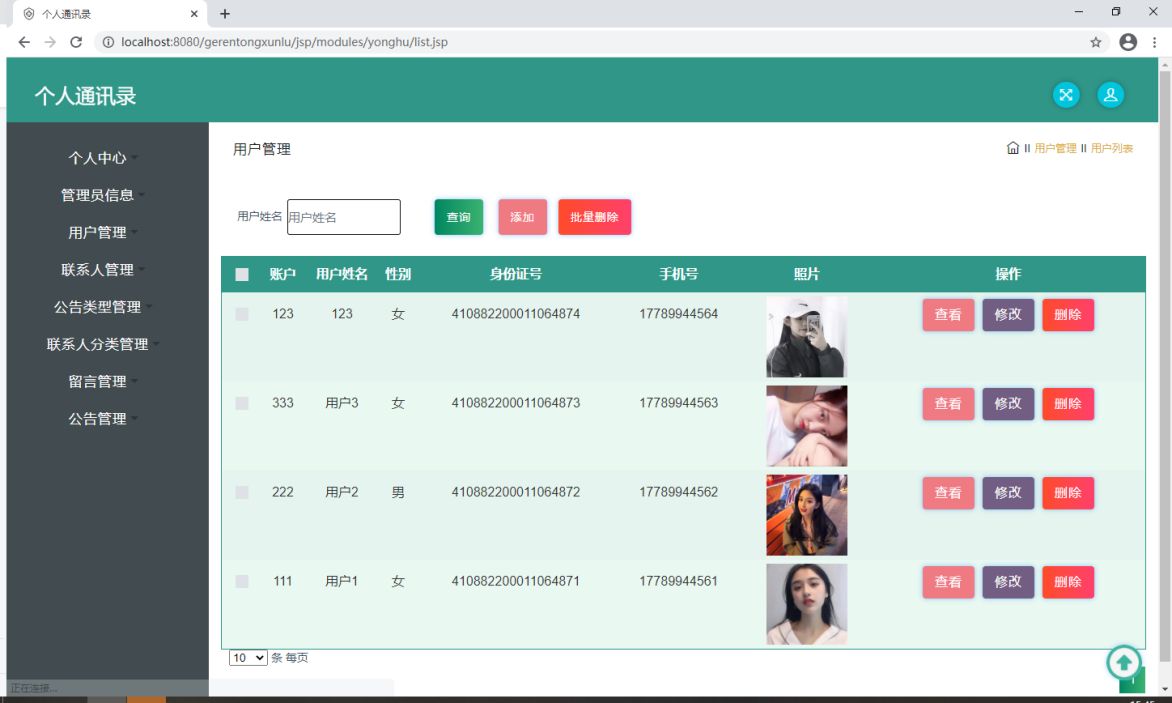Click the scroll-to-top arrow icon
The image size is (1172, 703).
click(1123, 662)
